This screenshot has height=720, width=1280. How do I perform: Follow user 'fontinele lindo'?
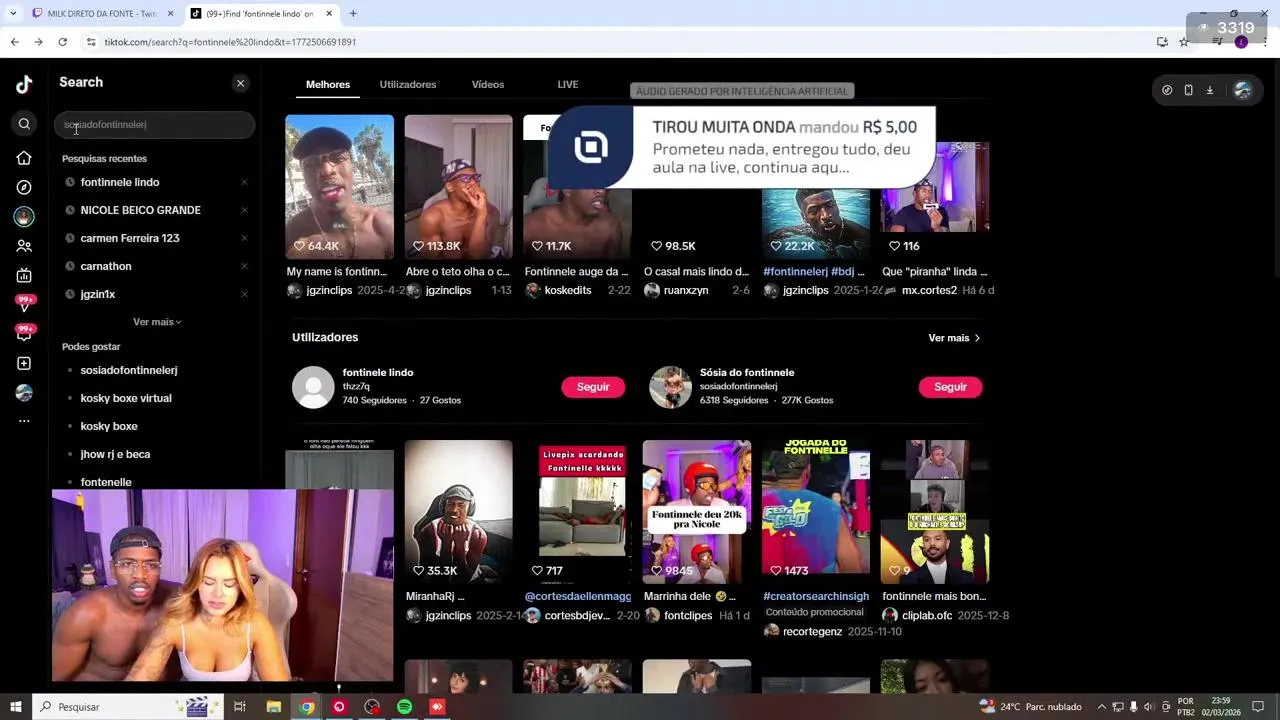(593, 387)
